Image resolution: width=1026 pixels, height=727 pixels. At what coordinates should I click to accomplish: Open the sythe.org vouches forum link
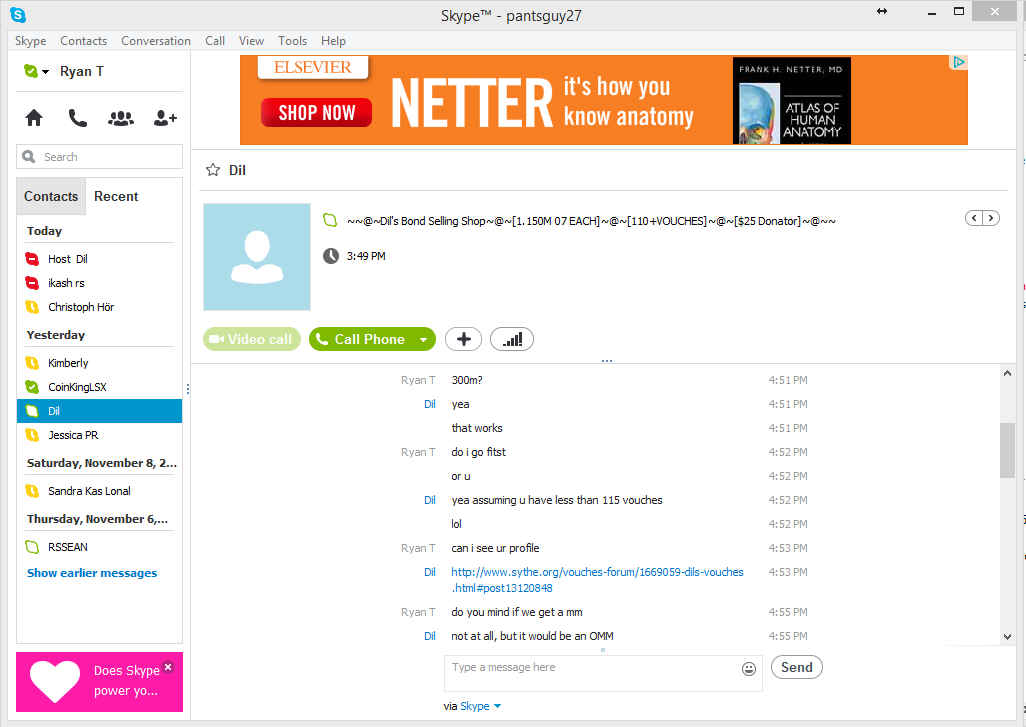pos(597,580)
